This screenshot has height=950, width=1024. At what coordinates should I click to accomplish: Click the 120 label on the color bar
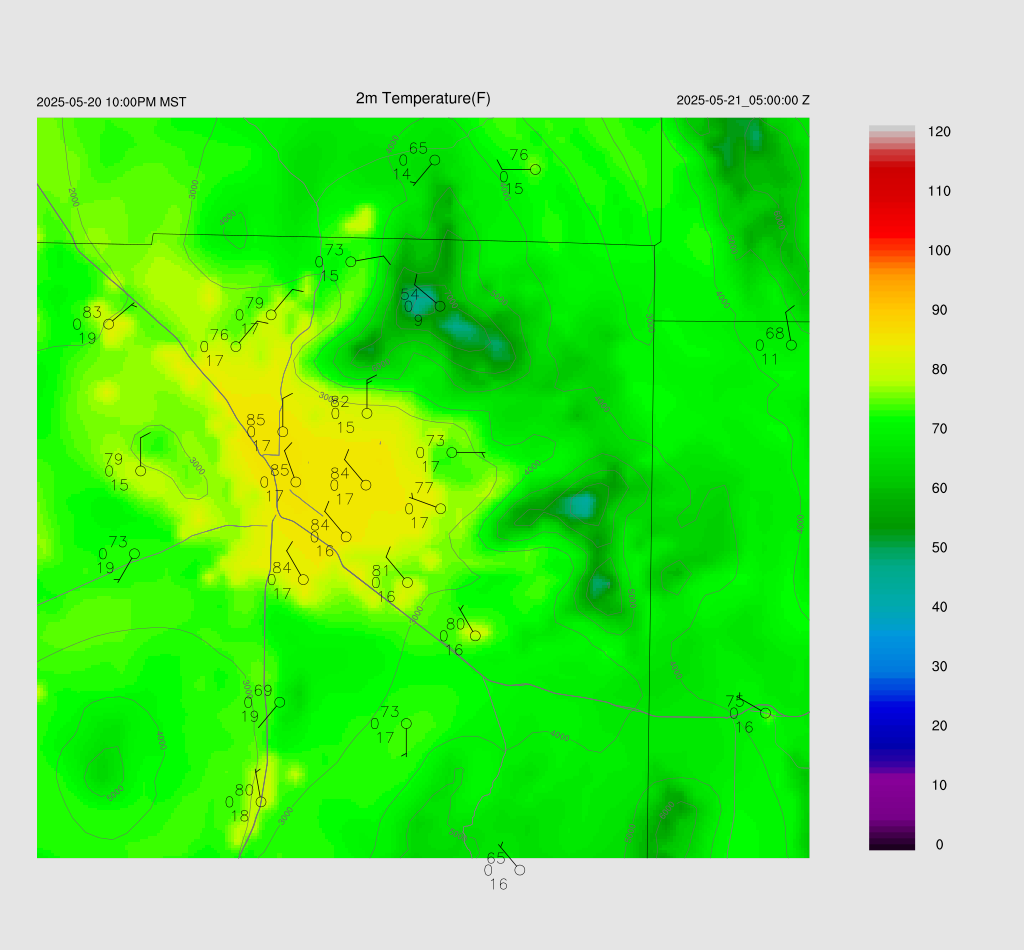tap(939, 132)
